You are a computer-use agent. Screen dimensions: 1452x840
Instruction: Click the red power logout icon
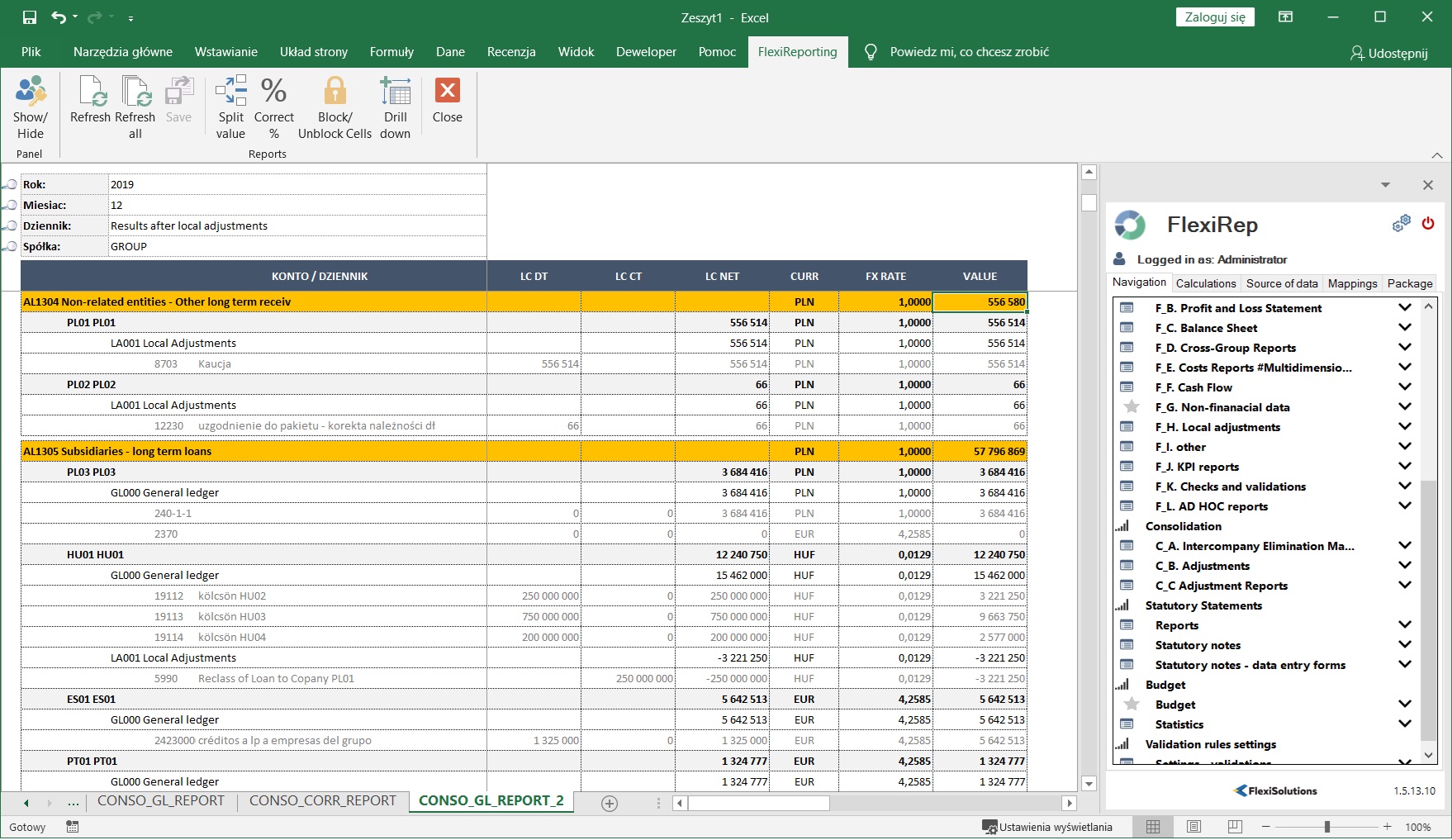(1428, 223)
